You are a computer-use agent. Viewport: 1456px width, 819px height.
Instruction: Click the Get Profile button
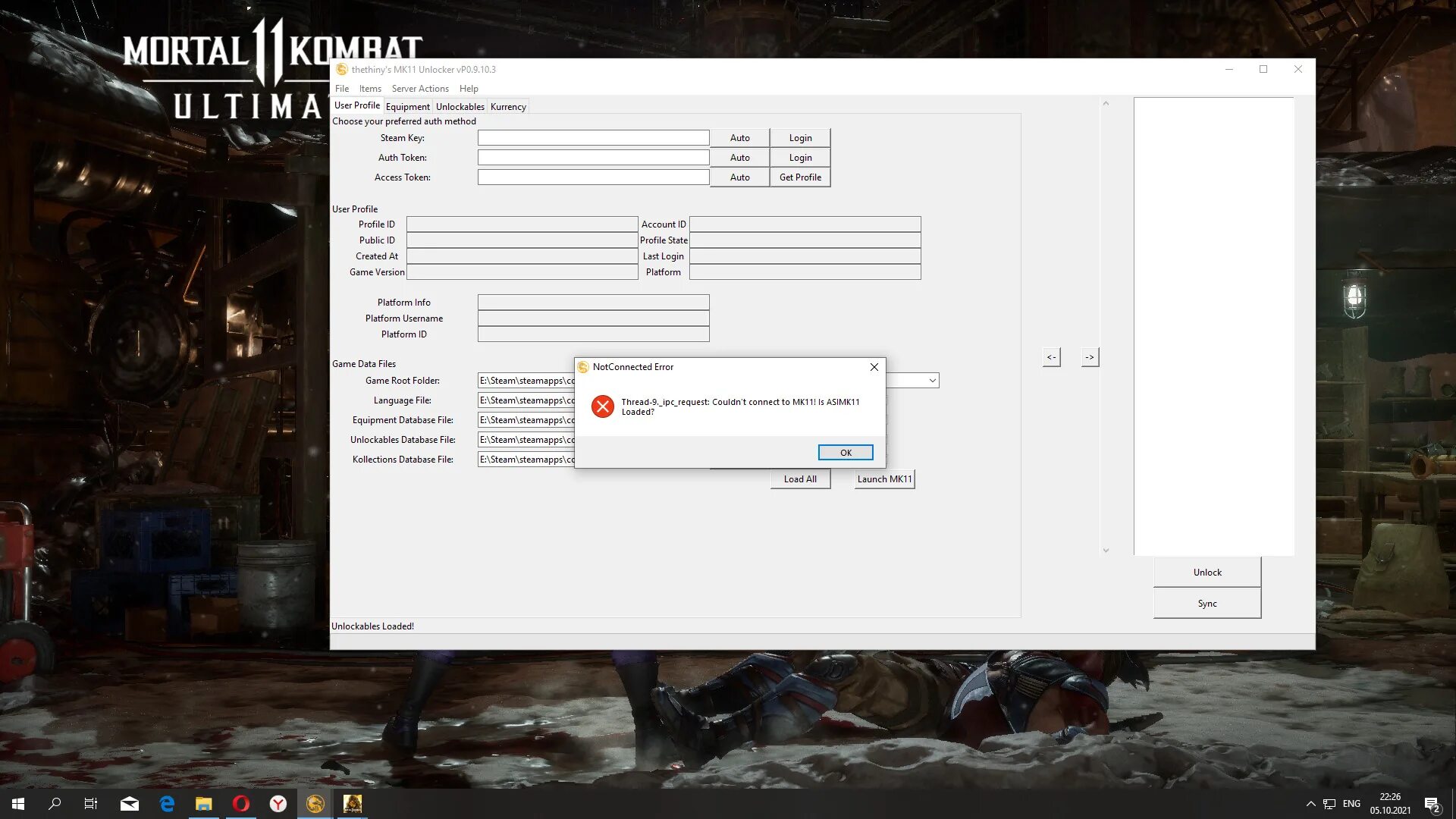[x=800, y=177]
